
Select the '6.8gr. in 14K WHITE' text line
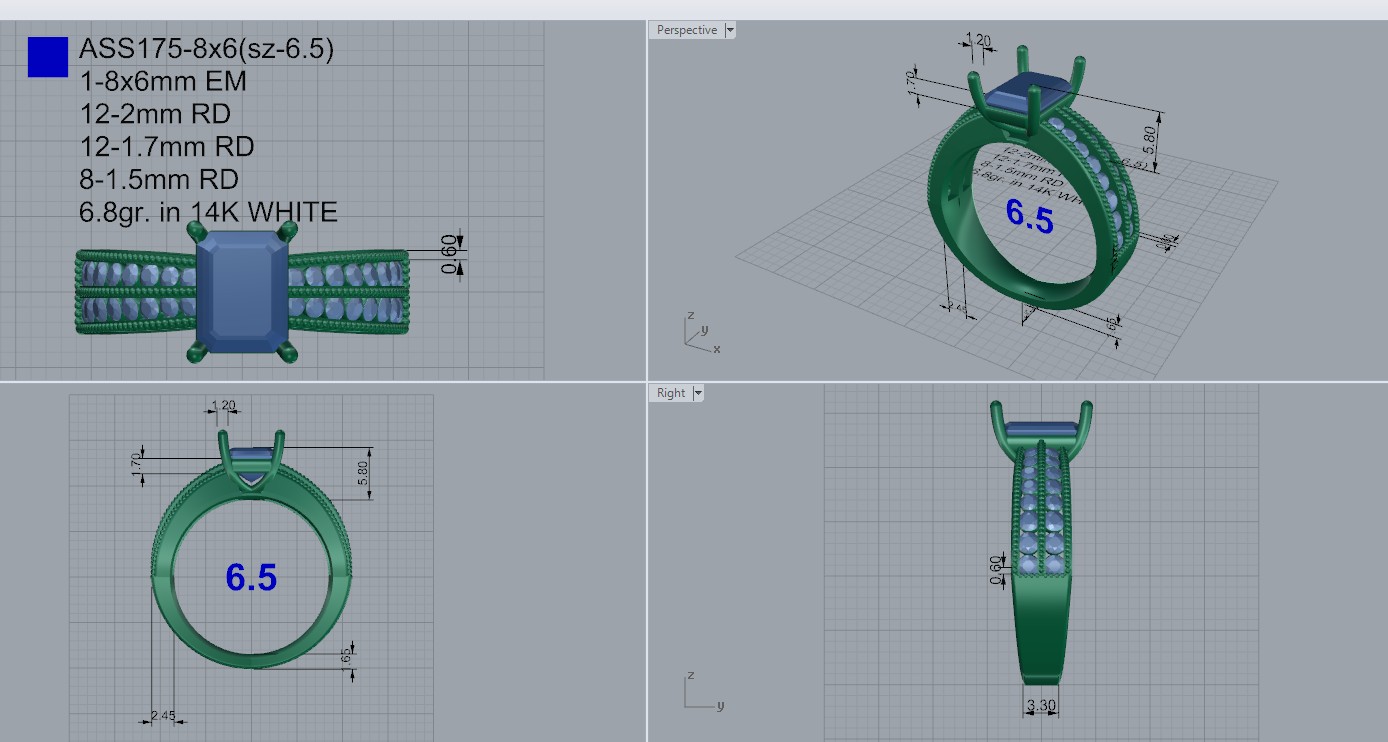click(208, 212)
